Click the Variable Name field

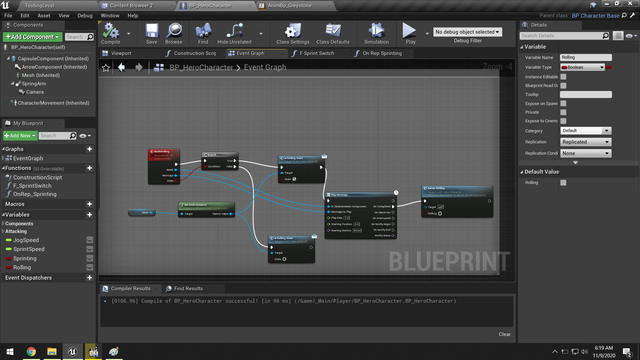tap(586, 58)
